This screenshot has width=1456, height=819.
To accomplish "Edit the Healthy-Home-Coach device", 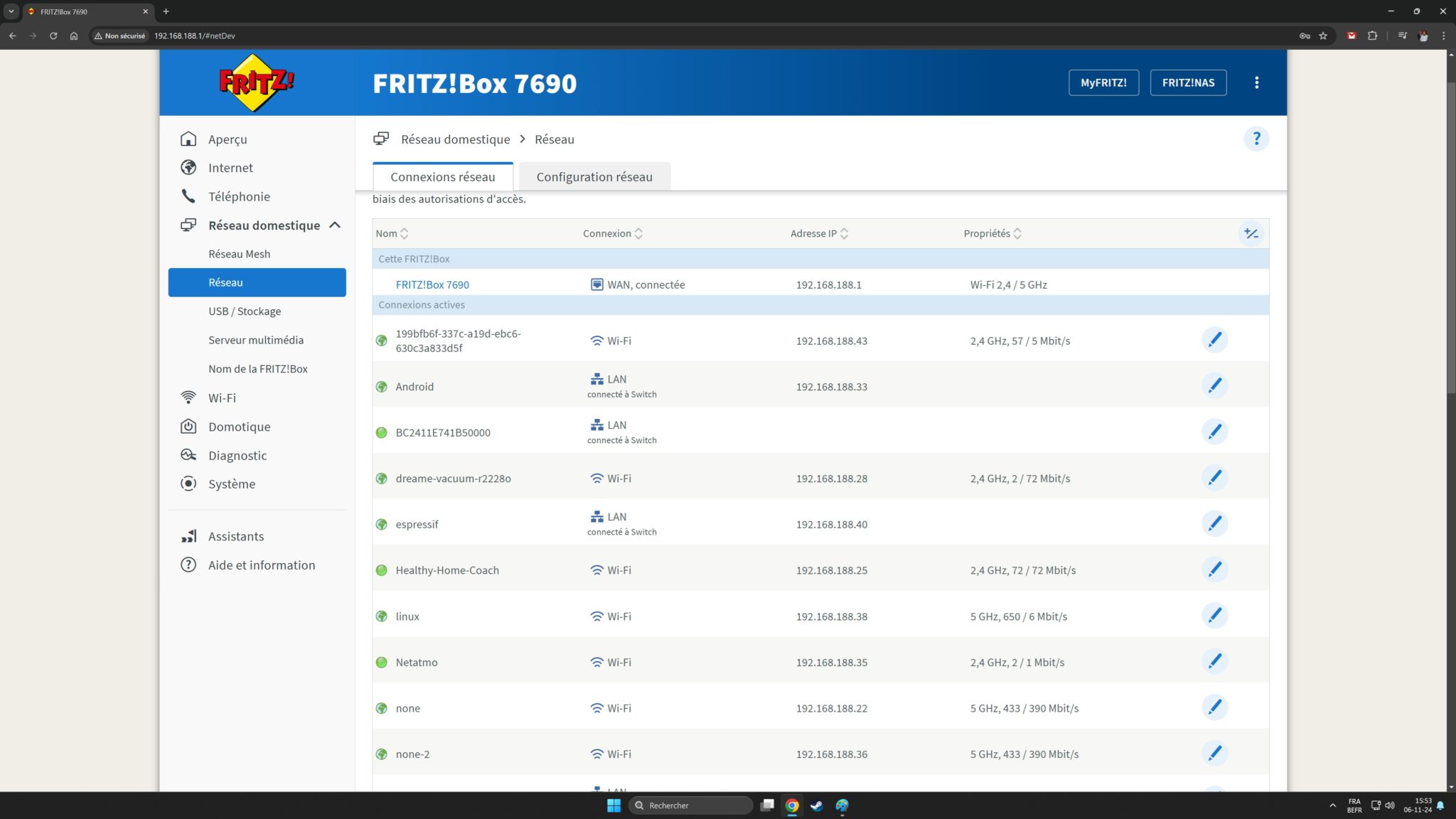I will 1214,569.
